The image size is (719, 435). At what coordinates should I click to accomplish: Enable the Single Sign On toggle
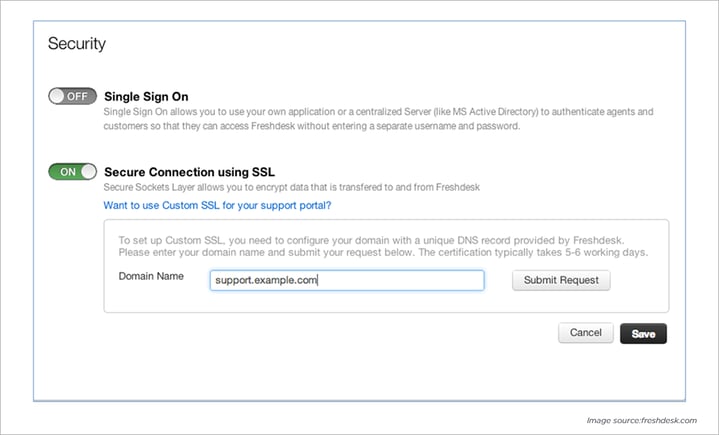pyautogui.click(x=72, y=96)
